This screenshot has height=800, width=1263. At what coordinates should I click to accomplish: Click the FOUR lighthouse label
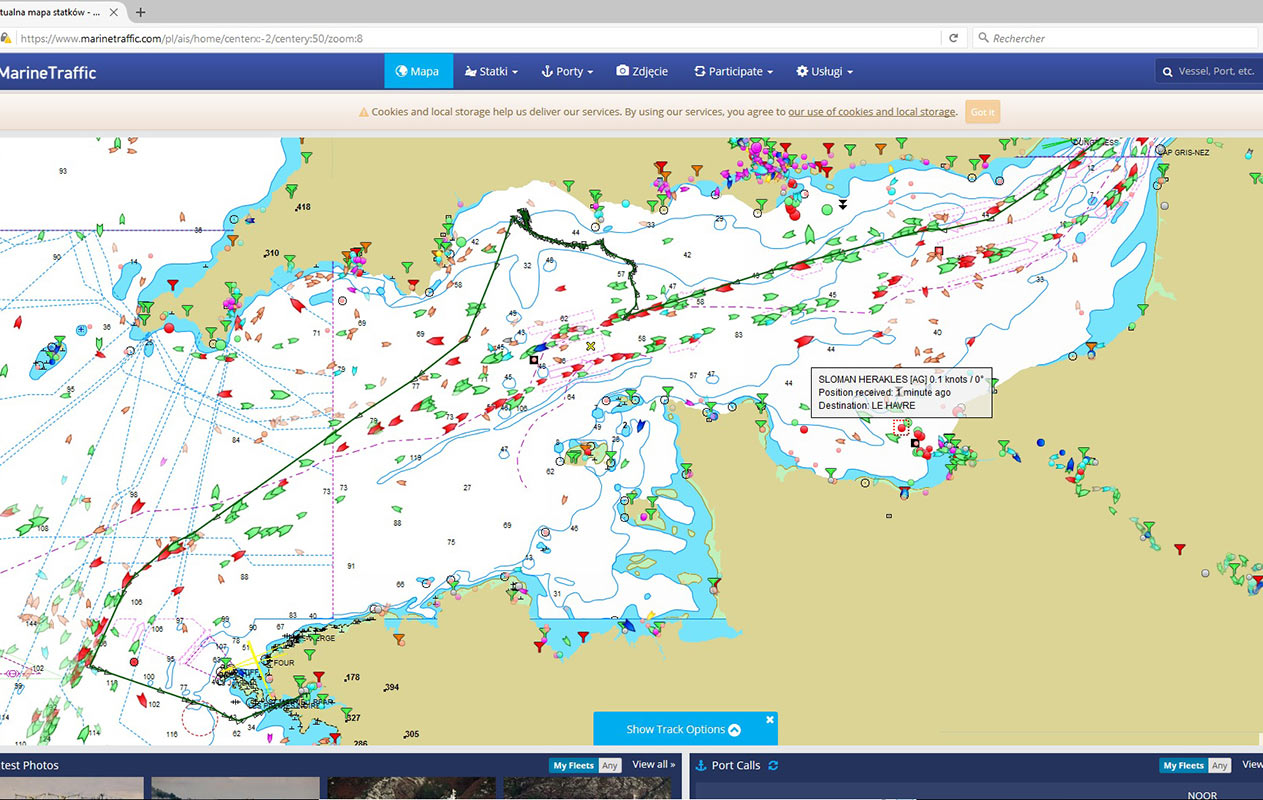click(x=284, y=661)
